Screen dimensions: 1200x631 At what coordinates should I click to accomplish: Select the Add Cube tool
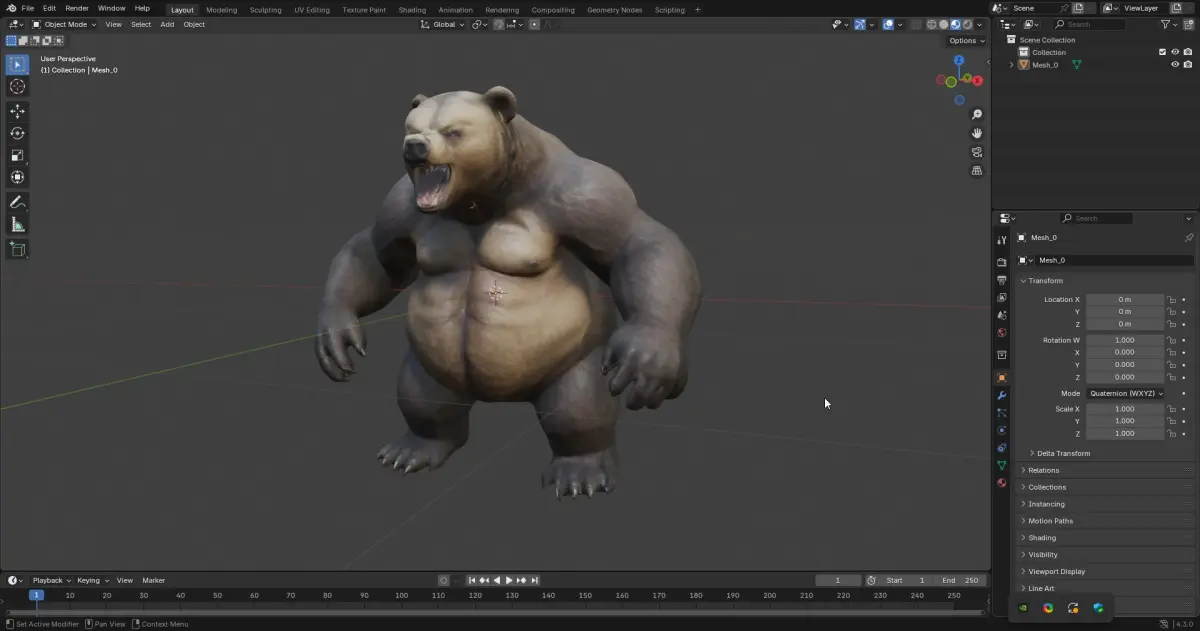[x=17, y=249]
